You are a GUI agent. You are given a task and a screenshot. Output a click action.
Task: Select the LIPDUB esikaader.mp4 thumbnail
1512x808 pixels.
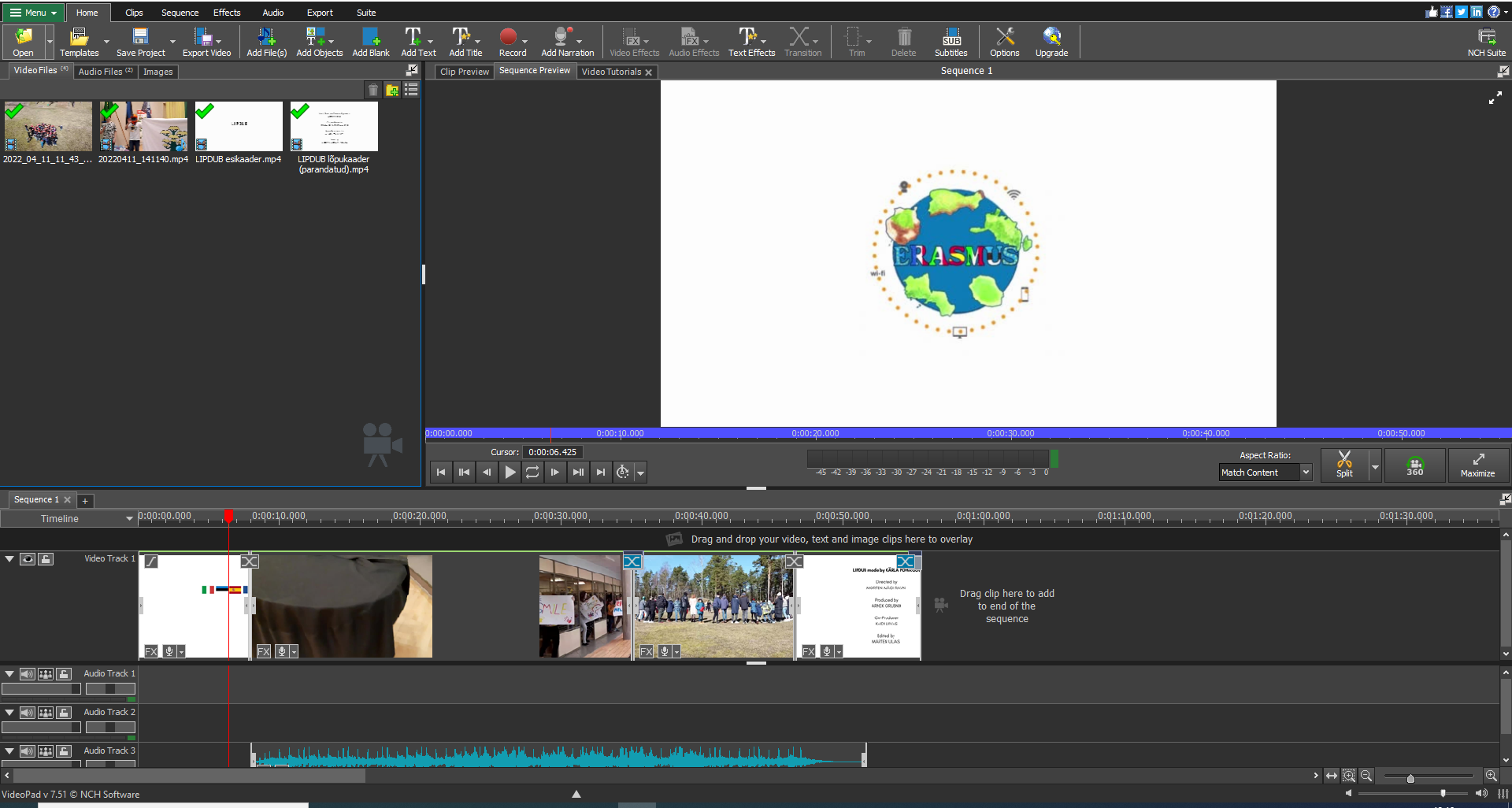coord(239,127)
